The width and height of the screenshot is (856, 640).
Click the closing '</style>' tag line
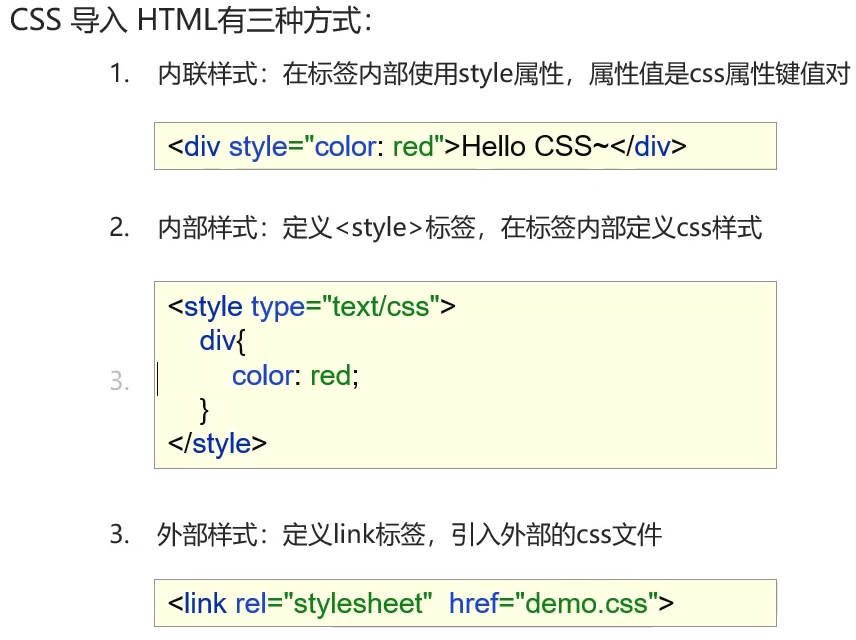(217, 443)
